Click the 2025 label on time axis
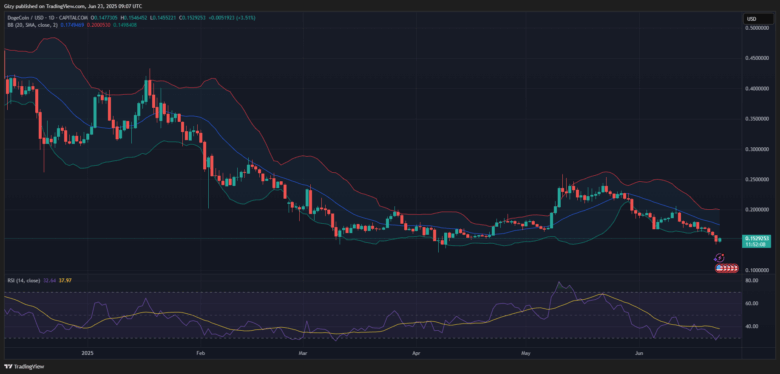780x374 pixels. [88, 353]
